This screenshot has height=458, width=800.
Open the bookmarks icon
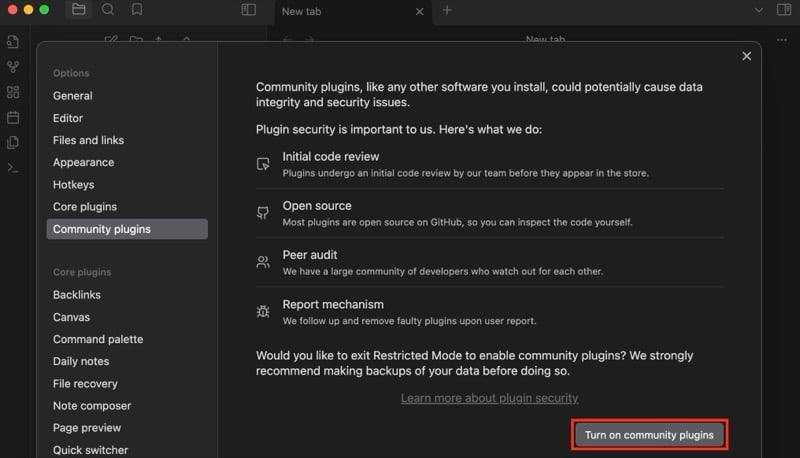[137, 10]
